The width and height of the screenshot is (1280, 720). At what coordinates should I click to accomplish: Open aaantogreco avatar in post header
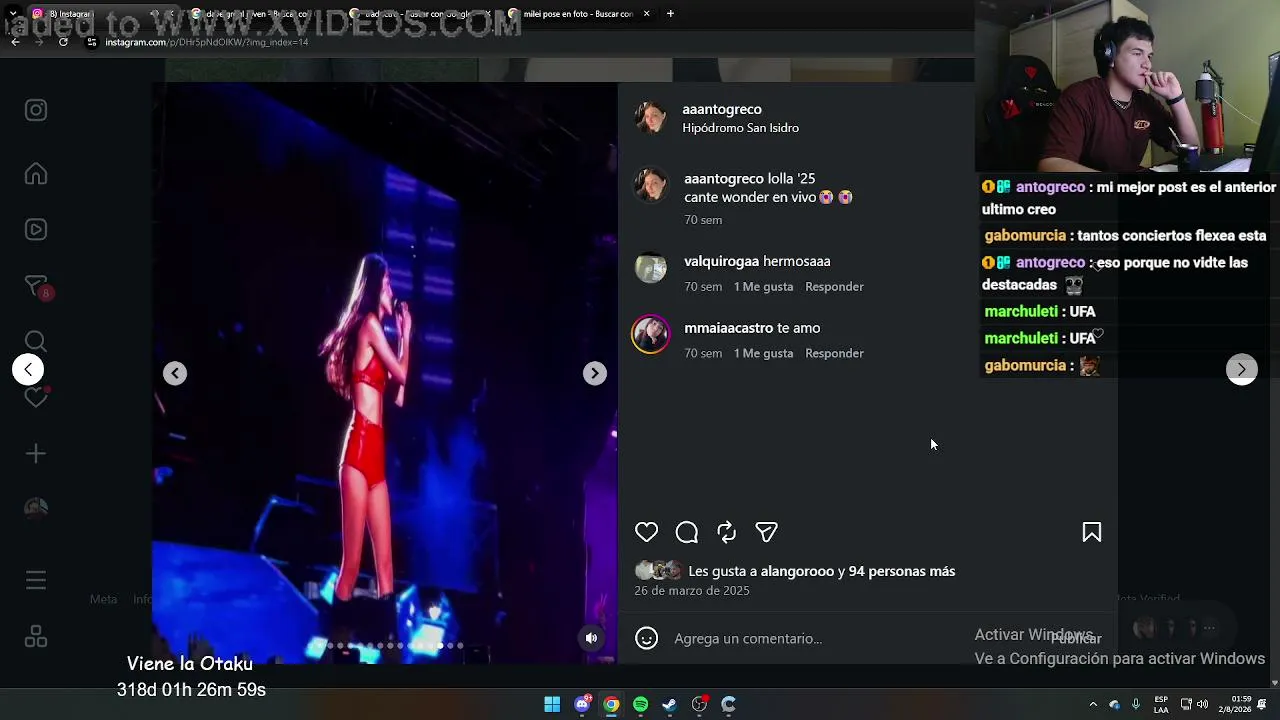click(x=651, y=117)
